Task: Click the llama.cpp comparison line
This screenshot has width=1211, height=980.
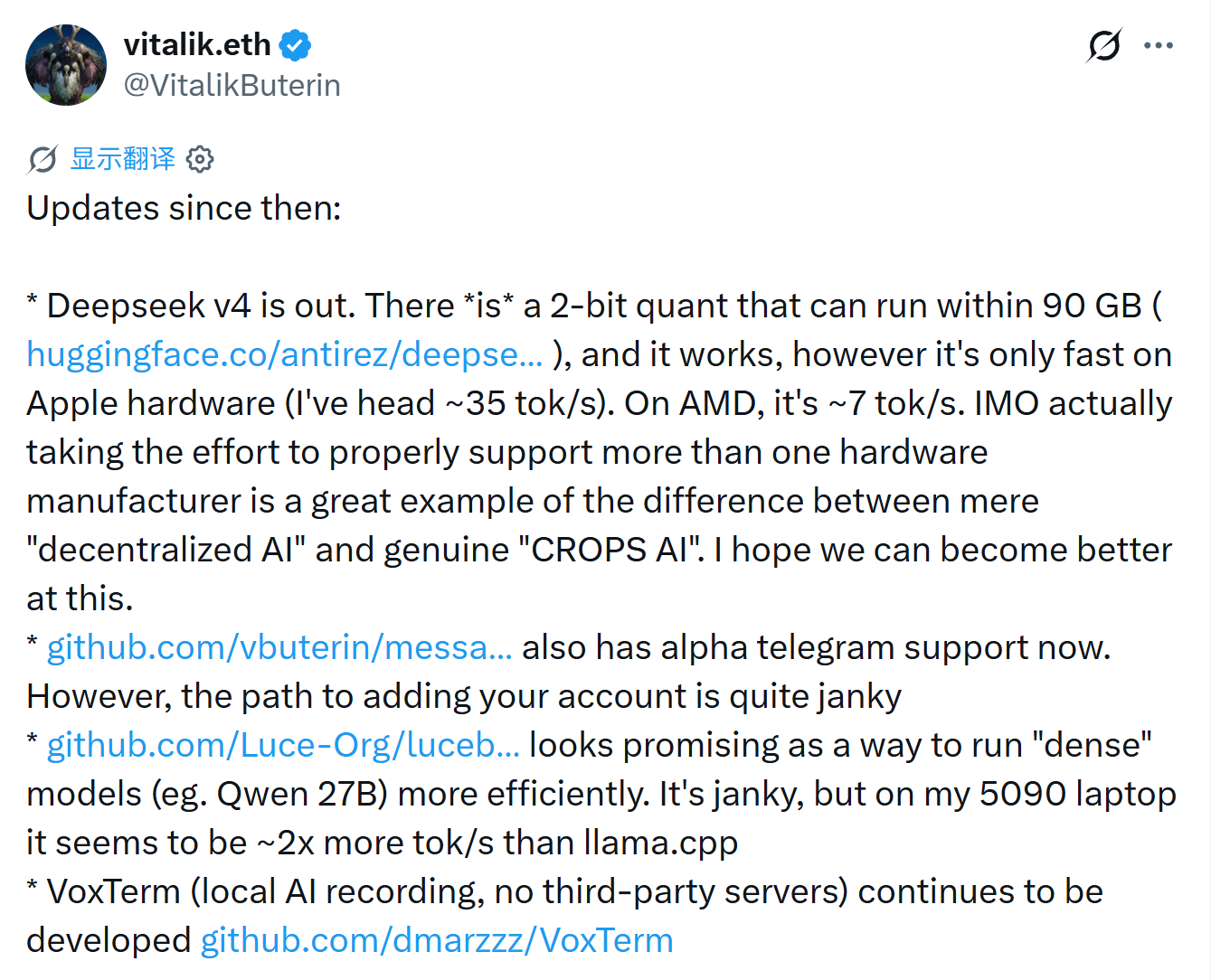Action: (383, 843)
